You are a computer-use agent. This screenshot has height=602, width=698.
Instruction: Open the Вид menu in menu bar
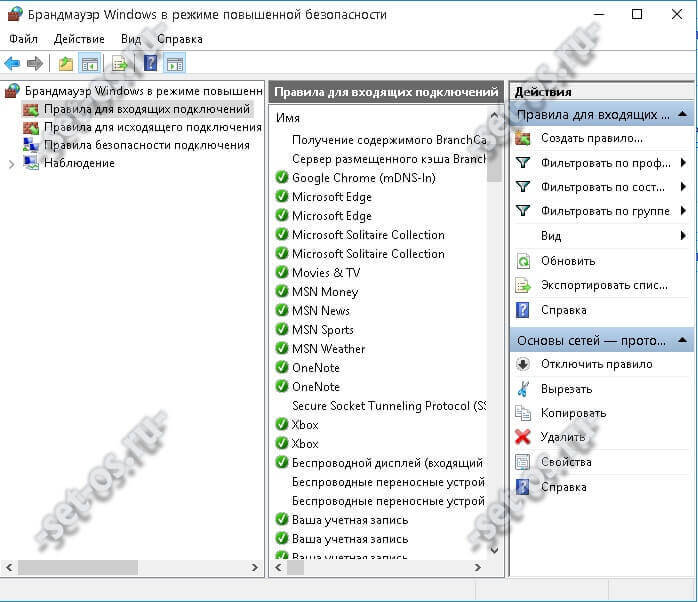coord(131,39)
